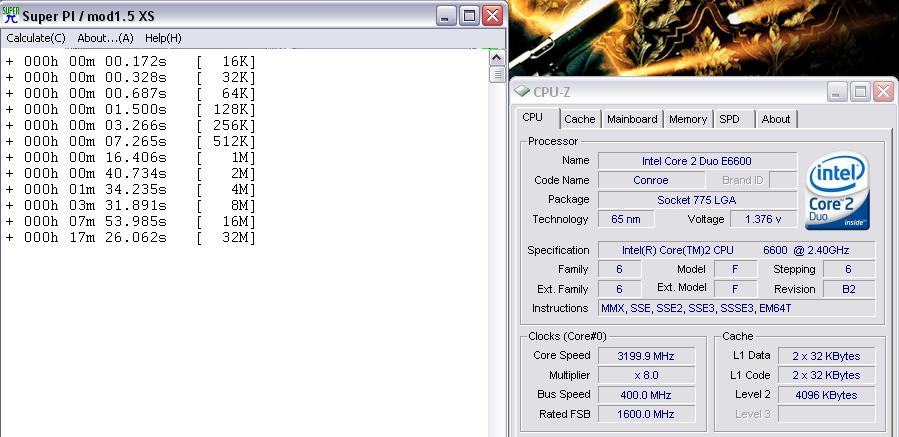This screenshot has height=437, width=899.
Task: Click the 16K result line '00m 00.172s'
Action: (131, 61)
